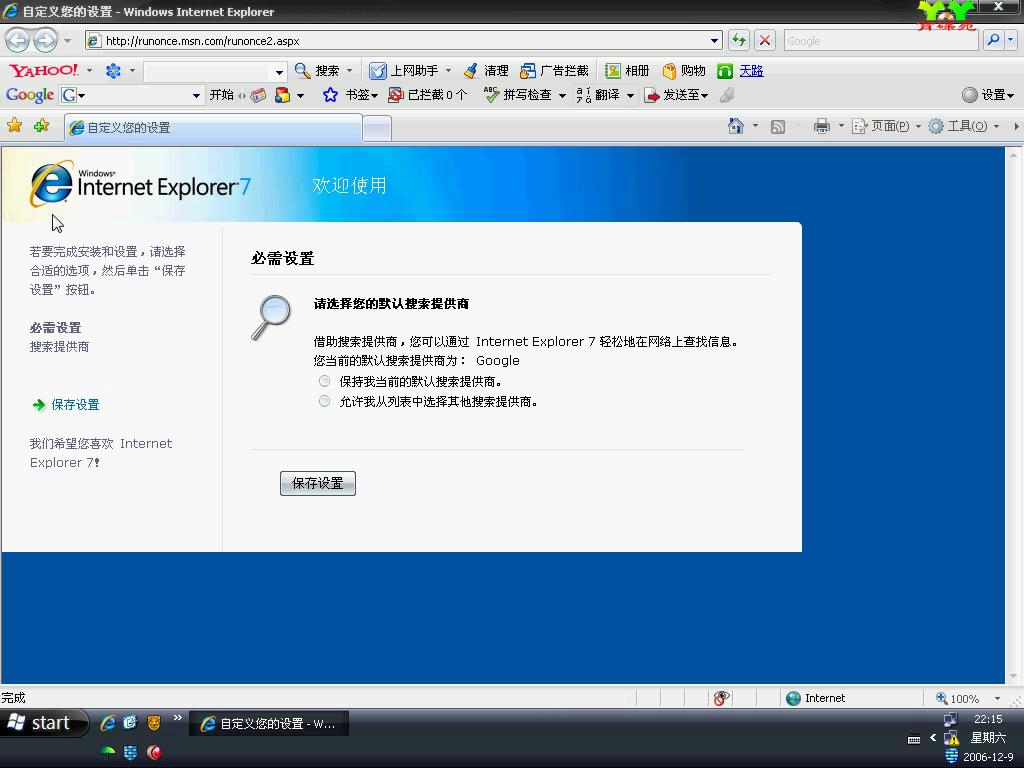Click the Favorites Center star icon
The width and height of the screenshot is (1024, 768).
(14, 125)
